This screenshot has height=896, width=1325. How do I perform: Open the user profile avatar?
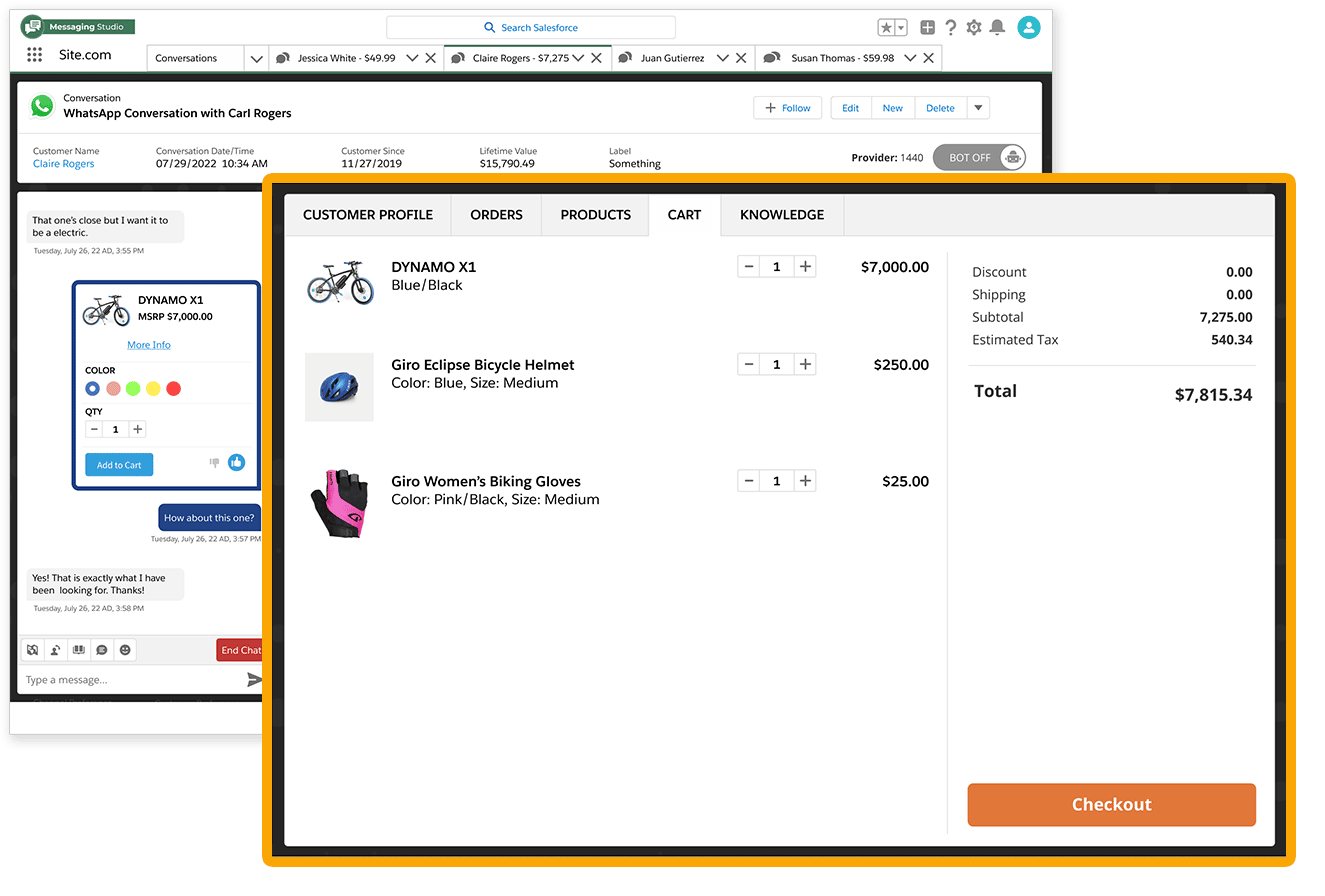point(1029,28)
